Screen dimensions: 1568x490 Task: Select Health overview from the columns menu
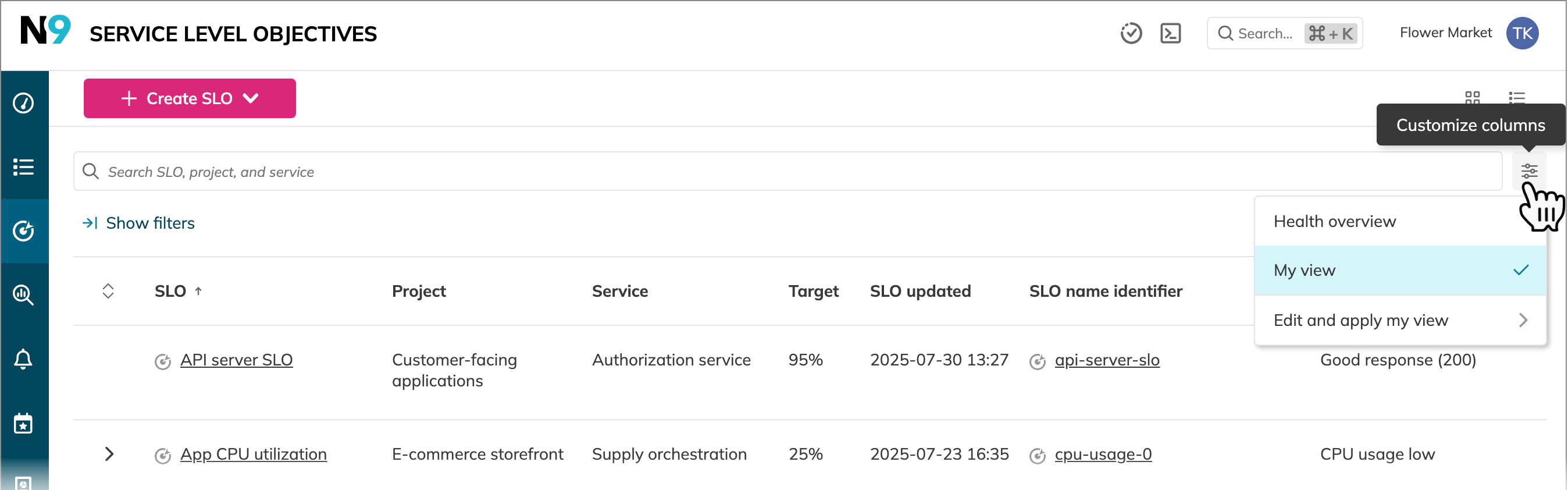(1334, 222)
